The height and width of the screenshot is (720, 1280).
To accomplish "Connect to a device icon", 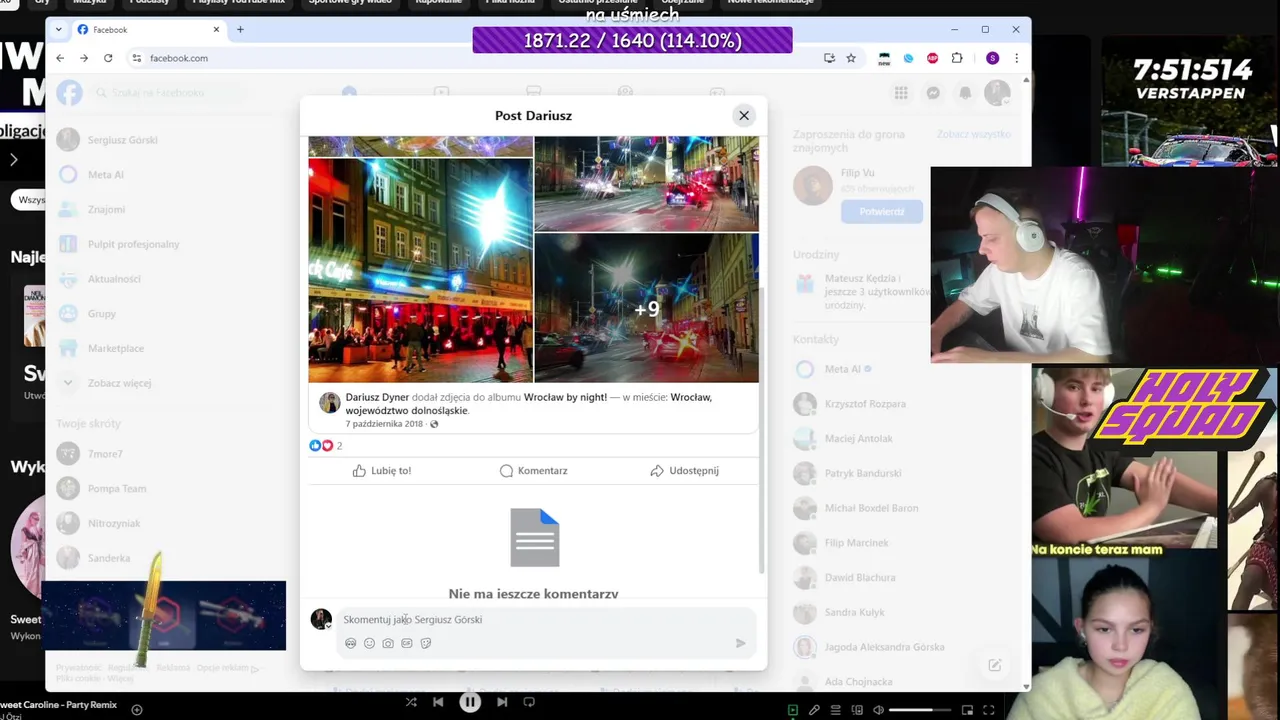I will [x=856, y=710].
